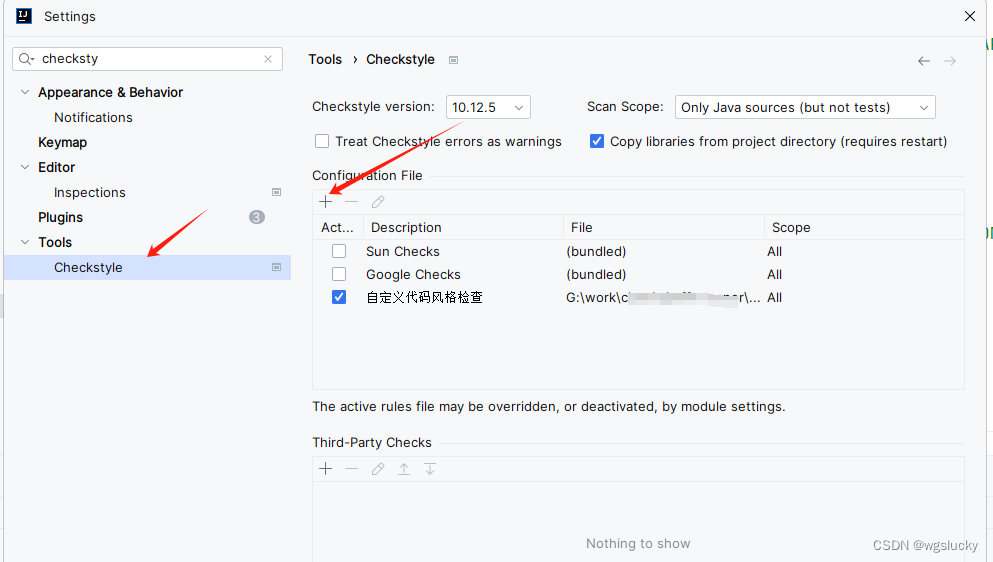Open the Plugins settings page
This screenshot has width=993, height=562.
coord(60,217)
